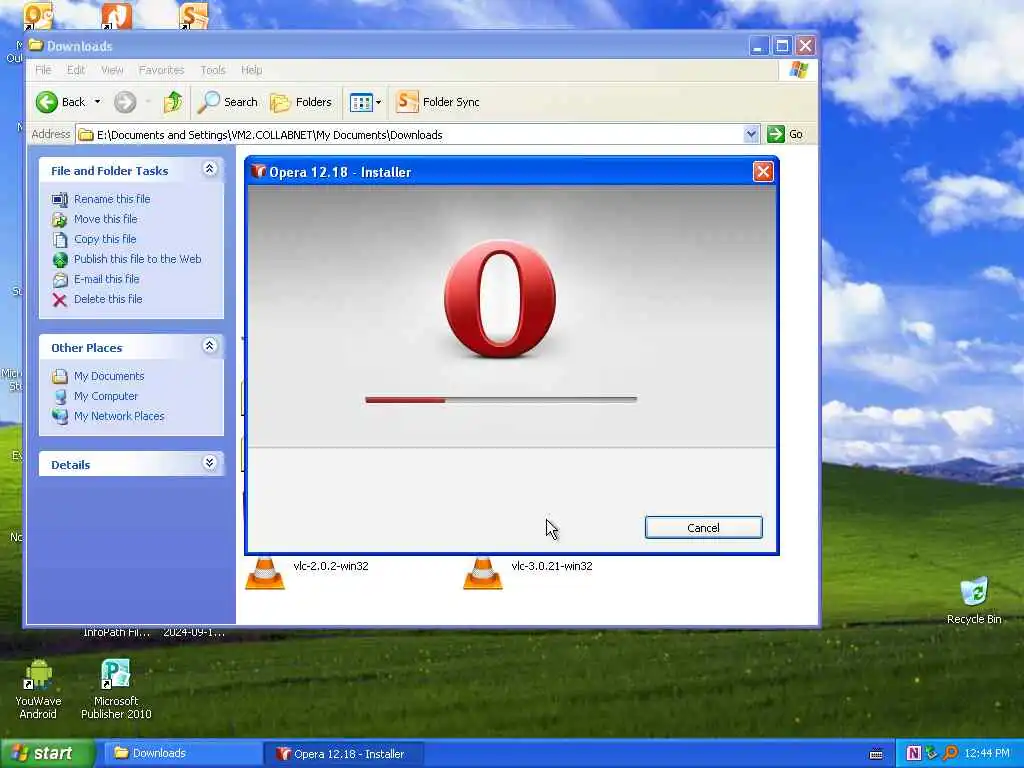Go up one folder level icon

click(173, 102)
